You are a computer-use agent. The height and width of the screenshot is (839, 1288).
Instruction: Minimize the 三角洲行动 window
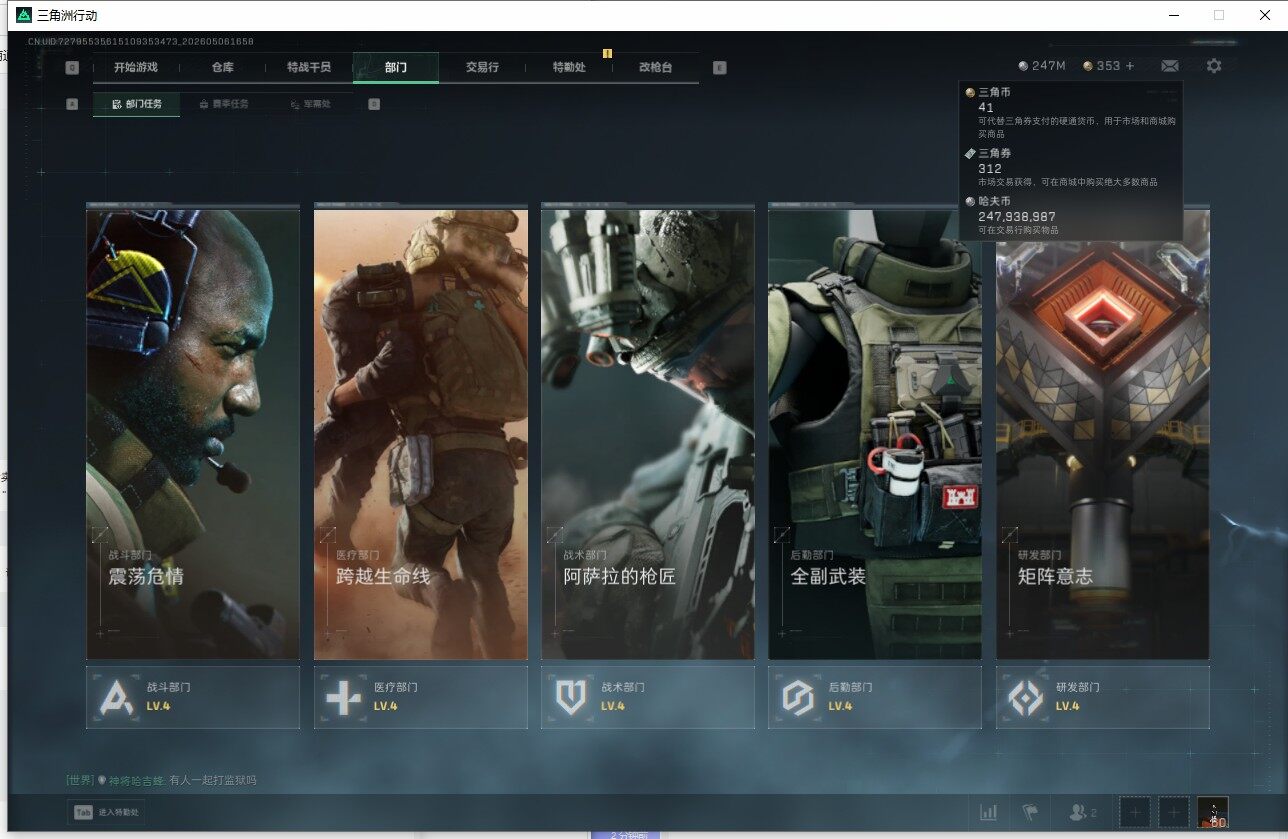point(1174,15)
